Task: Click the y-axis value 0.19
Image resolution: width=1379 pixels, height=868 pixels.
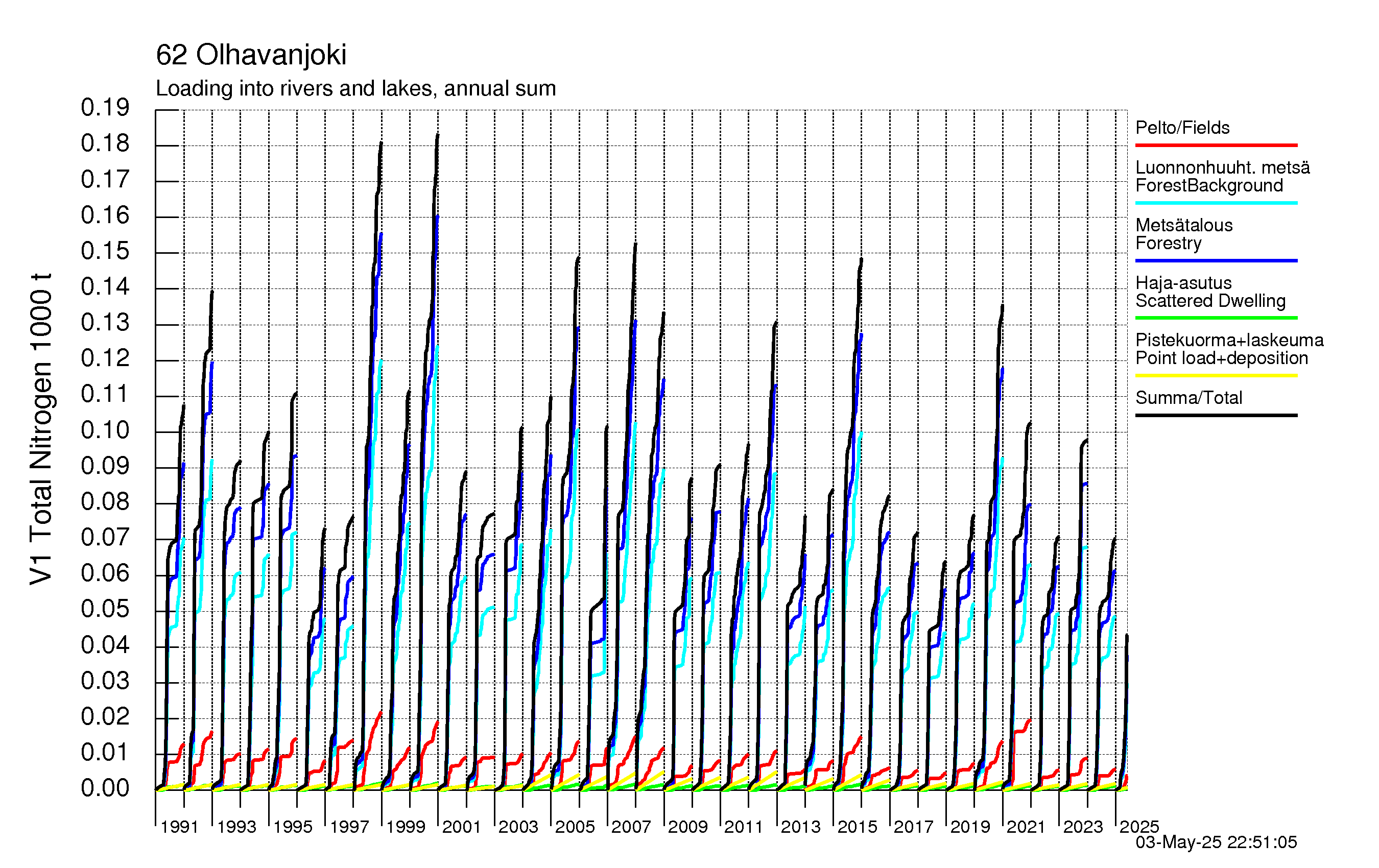Action: pyautogui.click(x=105, y=108)
